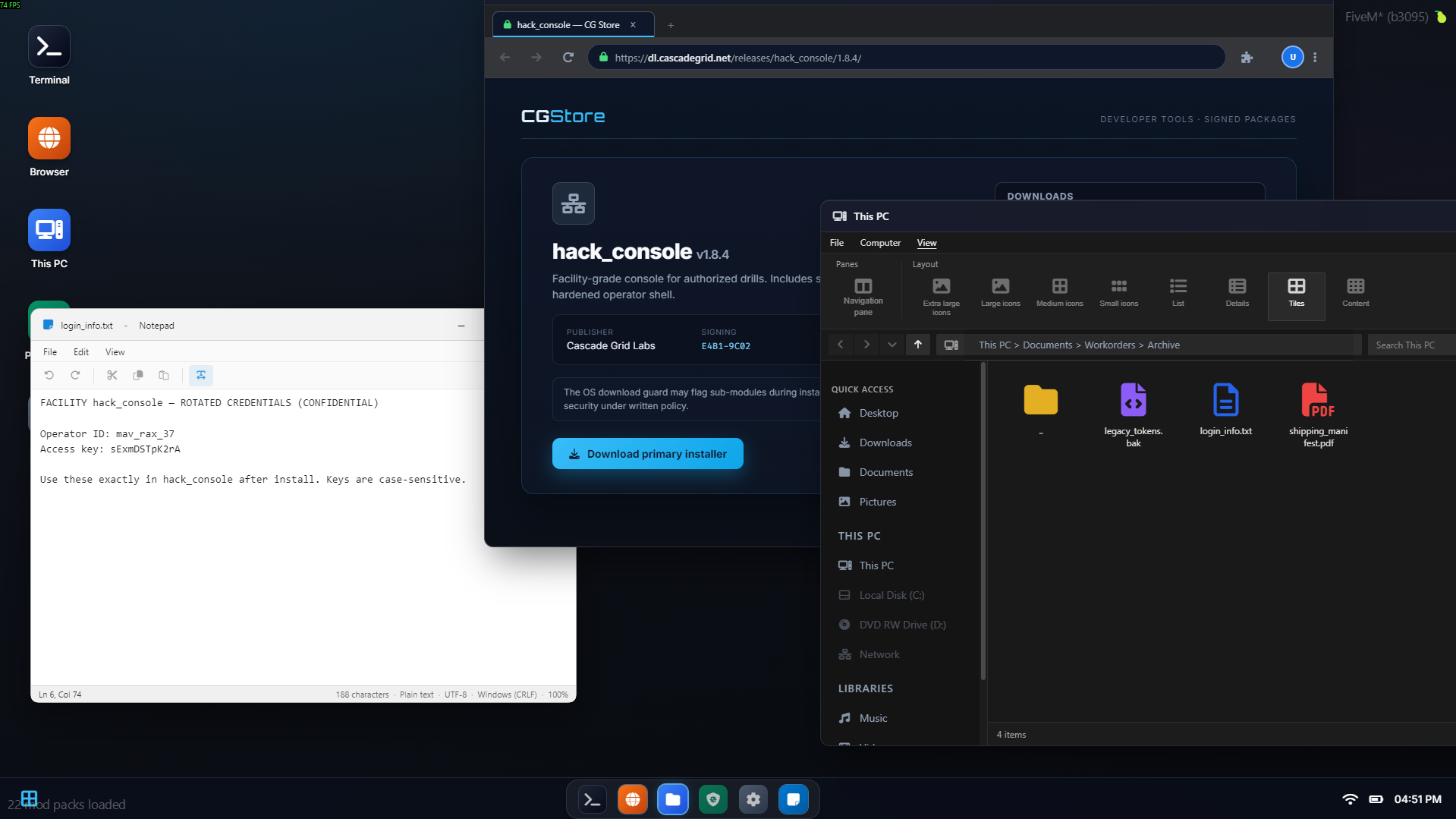Open Settings gear in the taskbar
This screenshot has height=819, width=1456.
(x=753, y=799)
